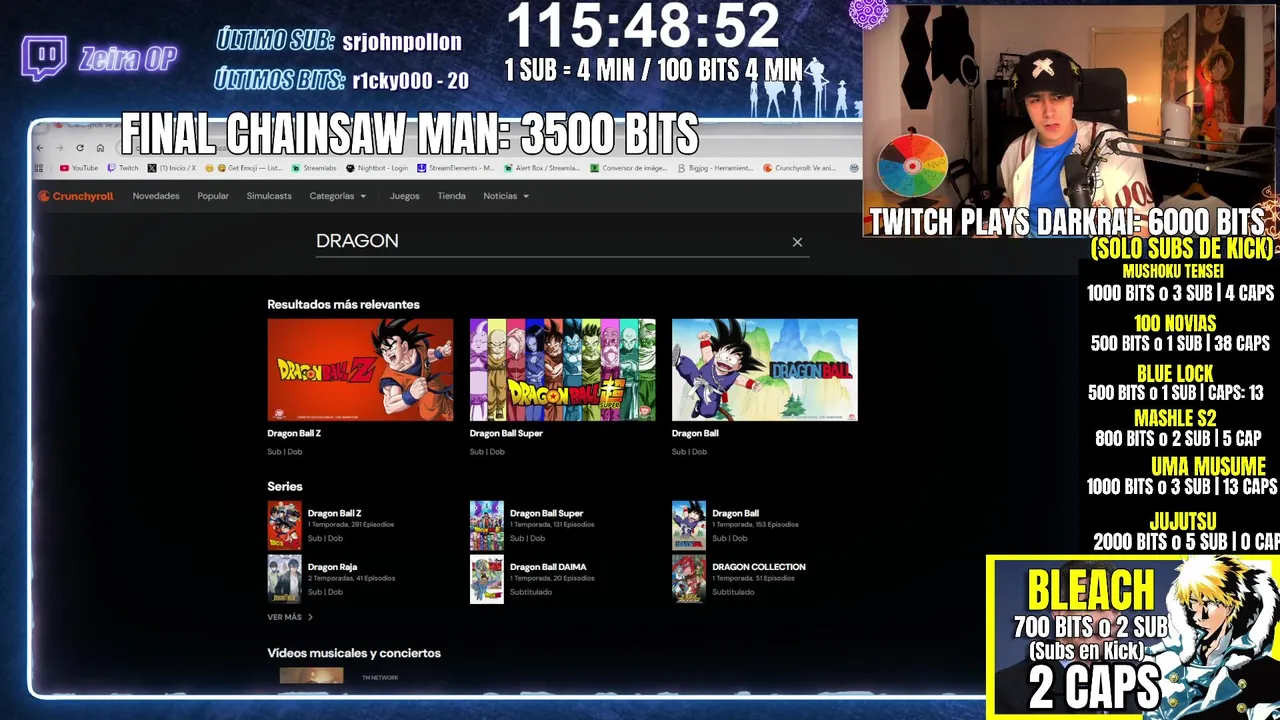Open the YouTube bookmark
1280x720 pixels.
coord(79,168)
